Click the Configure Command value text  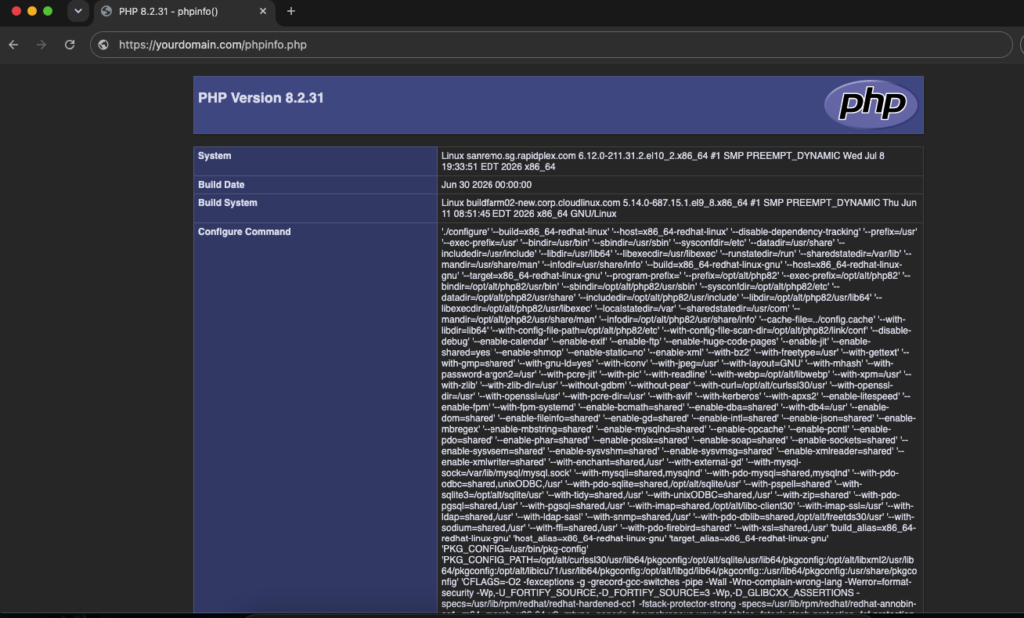click(x=679, y=418)
